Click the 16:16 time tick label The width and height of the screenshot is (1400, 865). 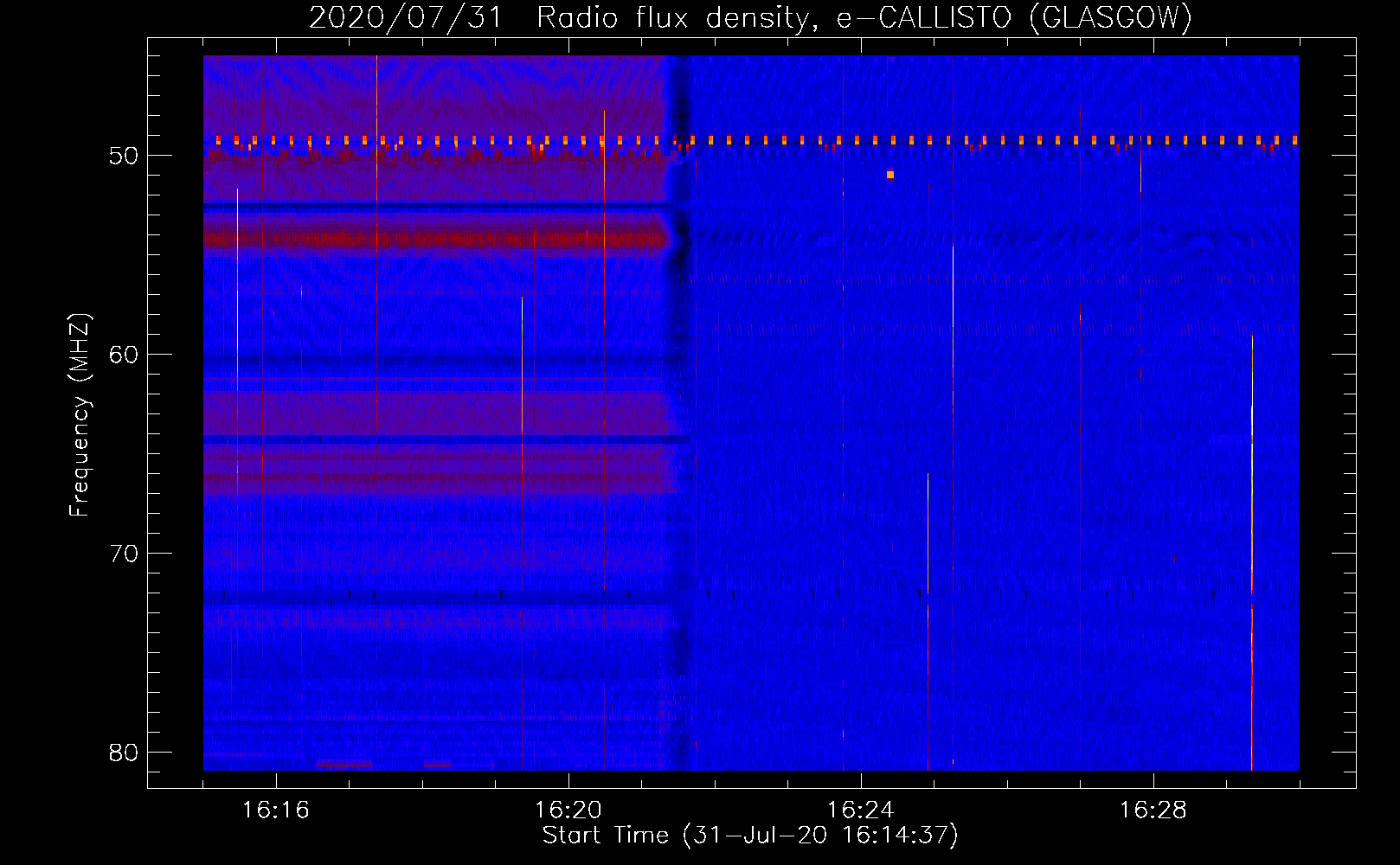tap(275, 811)
